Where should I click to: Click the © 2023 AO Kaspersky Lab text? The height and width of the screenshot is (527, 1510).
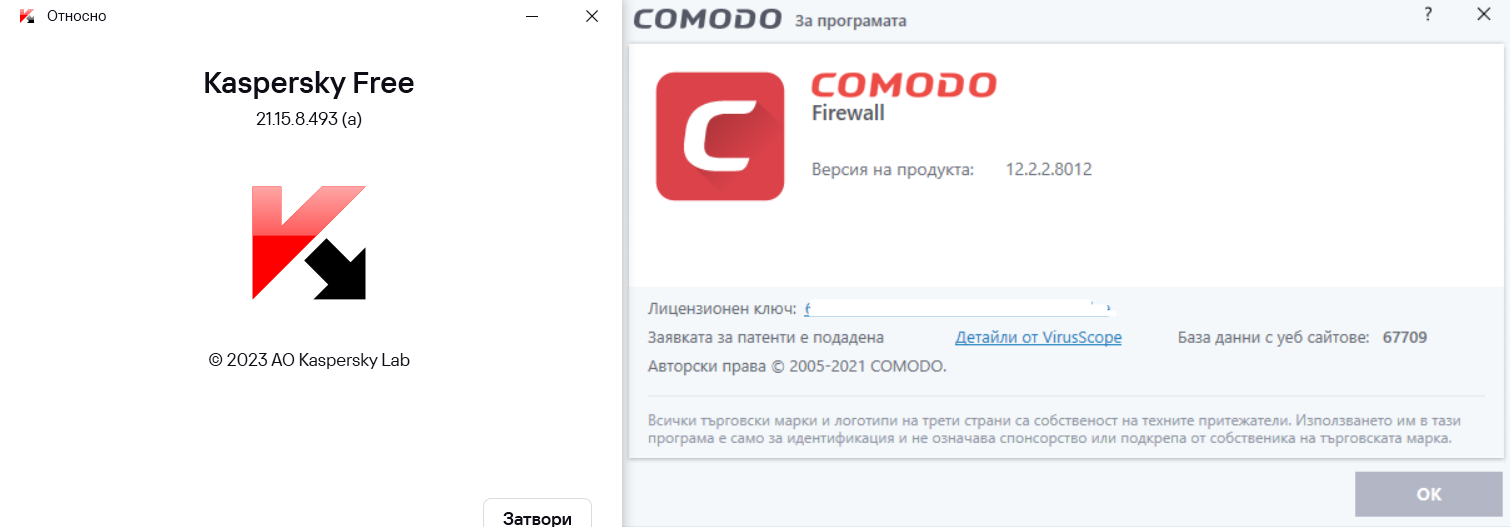coord(309,360)
